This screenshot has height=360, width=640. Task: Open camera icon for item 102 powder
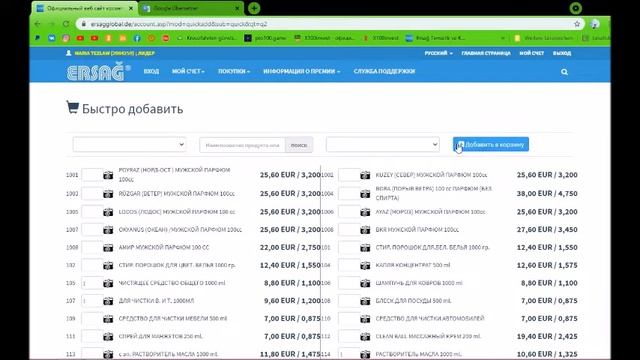click(x=108, y=265)
